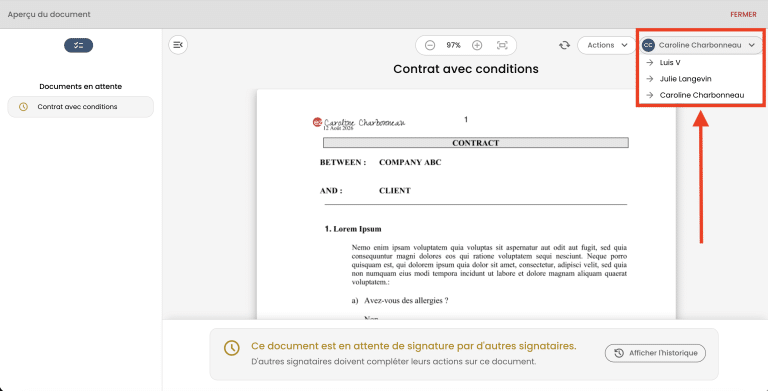Click the Contrat avec conditions document title
Screen dimensions: 768x391
point(466,69)
